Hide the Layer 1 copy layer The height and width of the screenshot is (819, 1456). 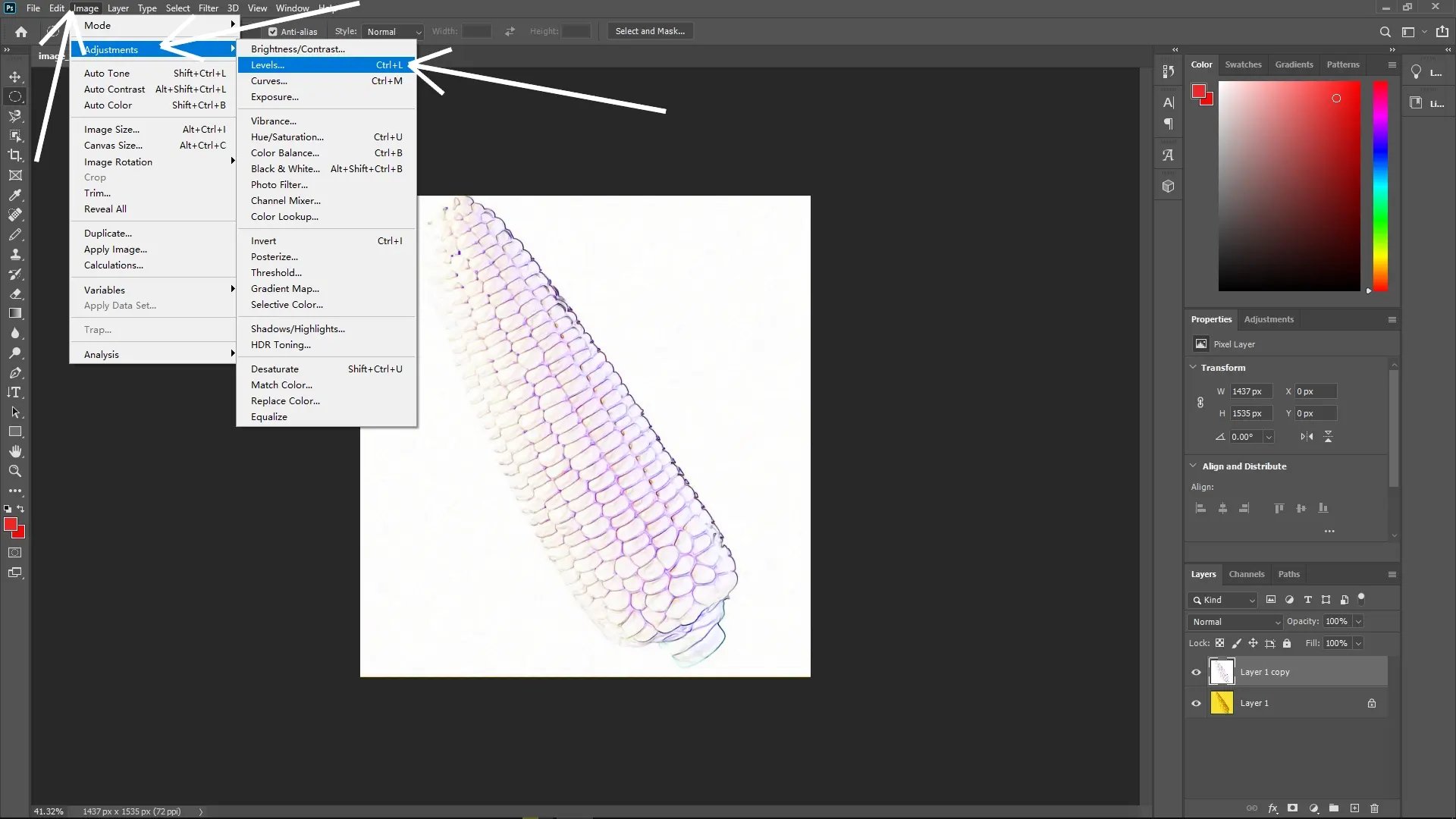[x=1195, y=672]
